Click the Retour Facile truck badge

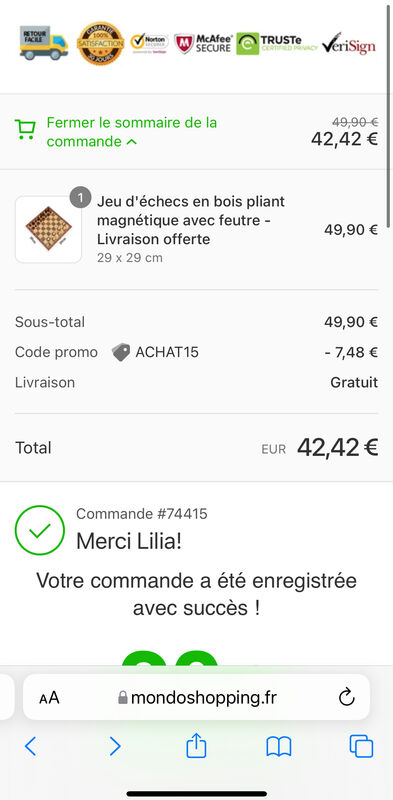[x=44, y=43]
